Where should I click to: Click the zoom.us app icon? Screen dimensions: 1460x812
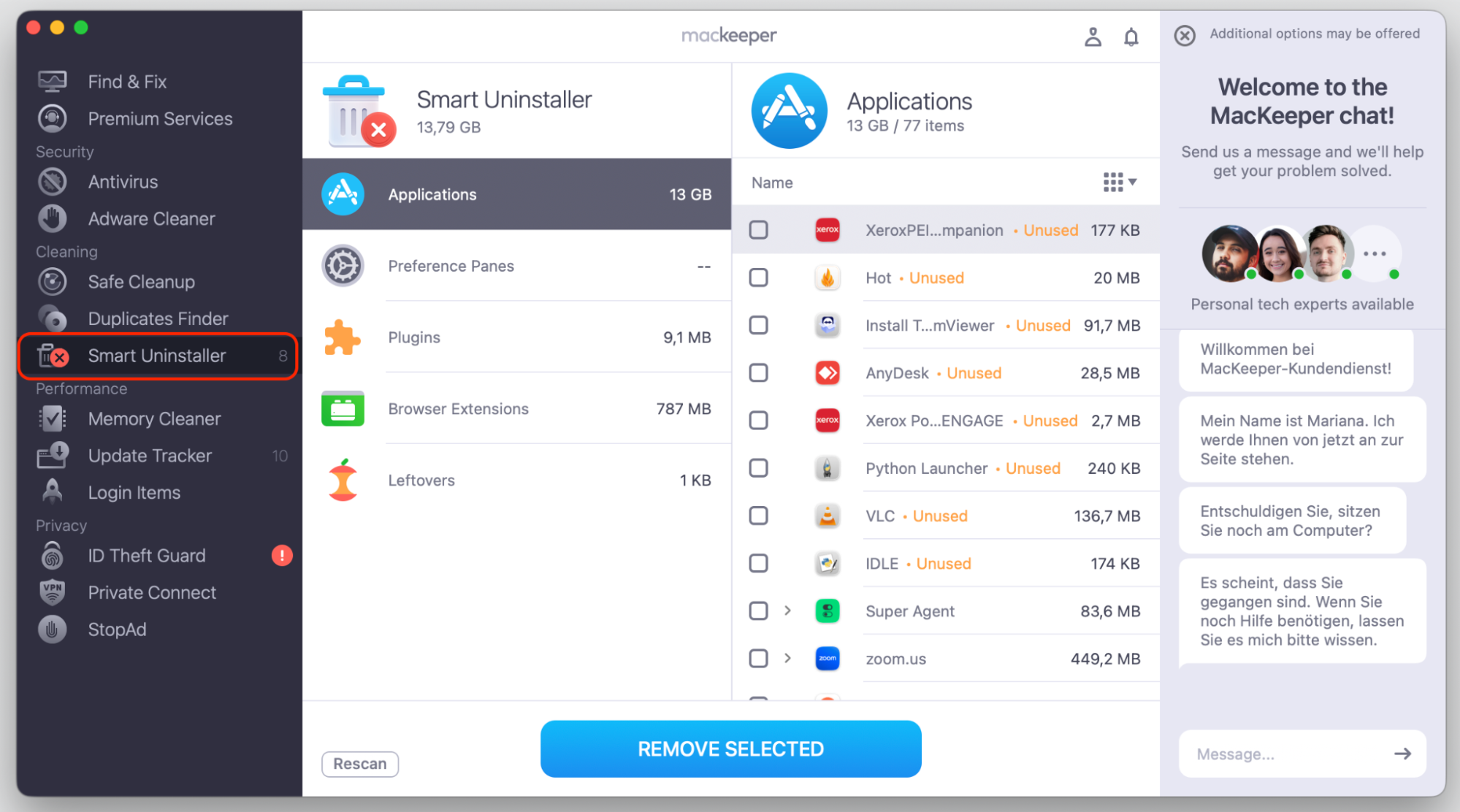[827, 659]
